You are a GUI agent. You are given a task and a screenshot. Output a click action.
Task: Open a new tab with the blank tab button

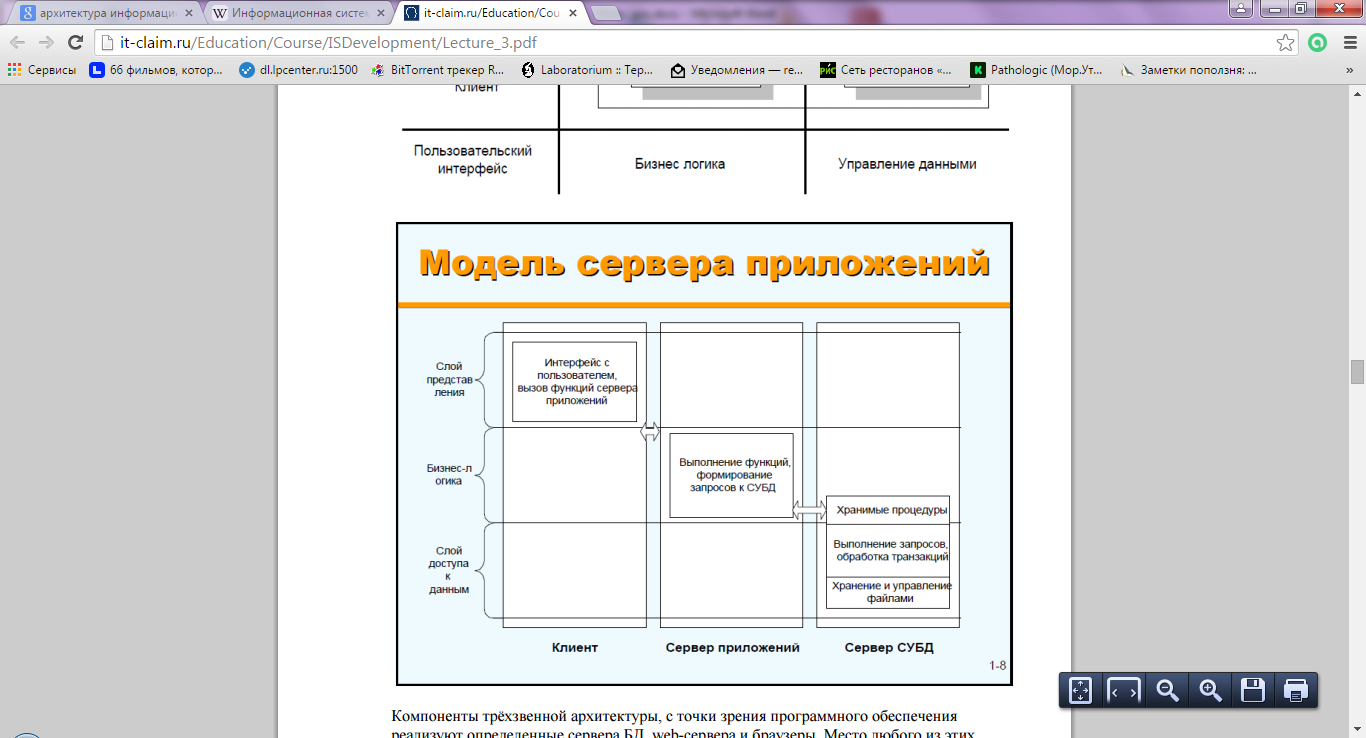click(607, 14)
